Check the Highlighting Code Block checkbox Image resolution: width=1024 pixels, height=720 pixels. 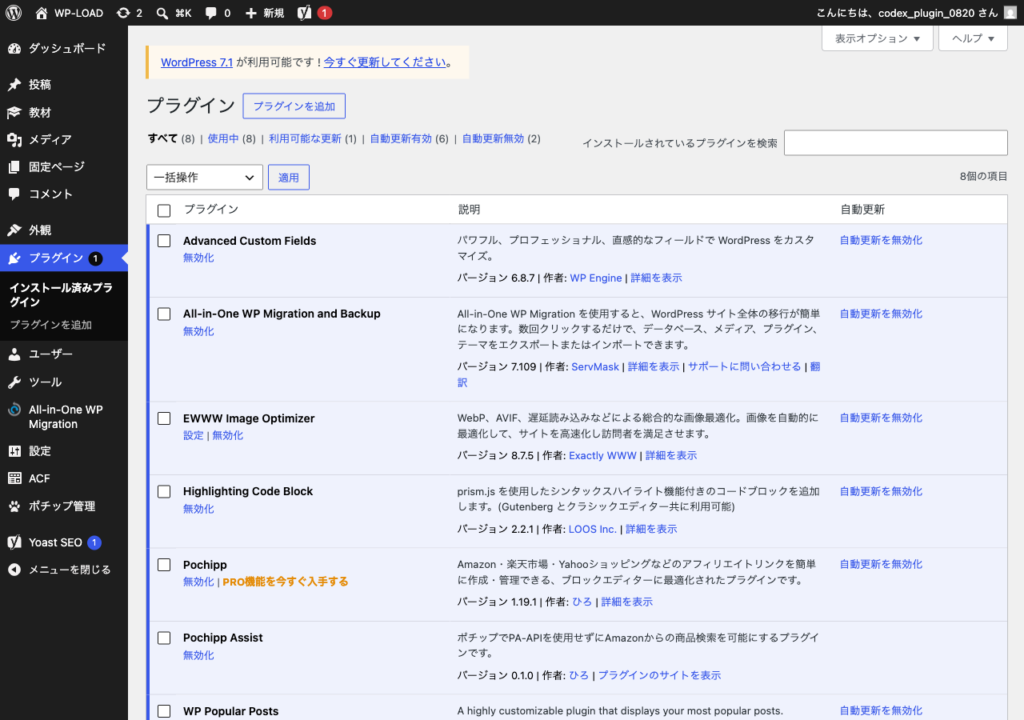pyautogui.click(x=164, y=491)
